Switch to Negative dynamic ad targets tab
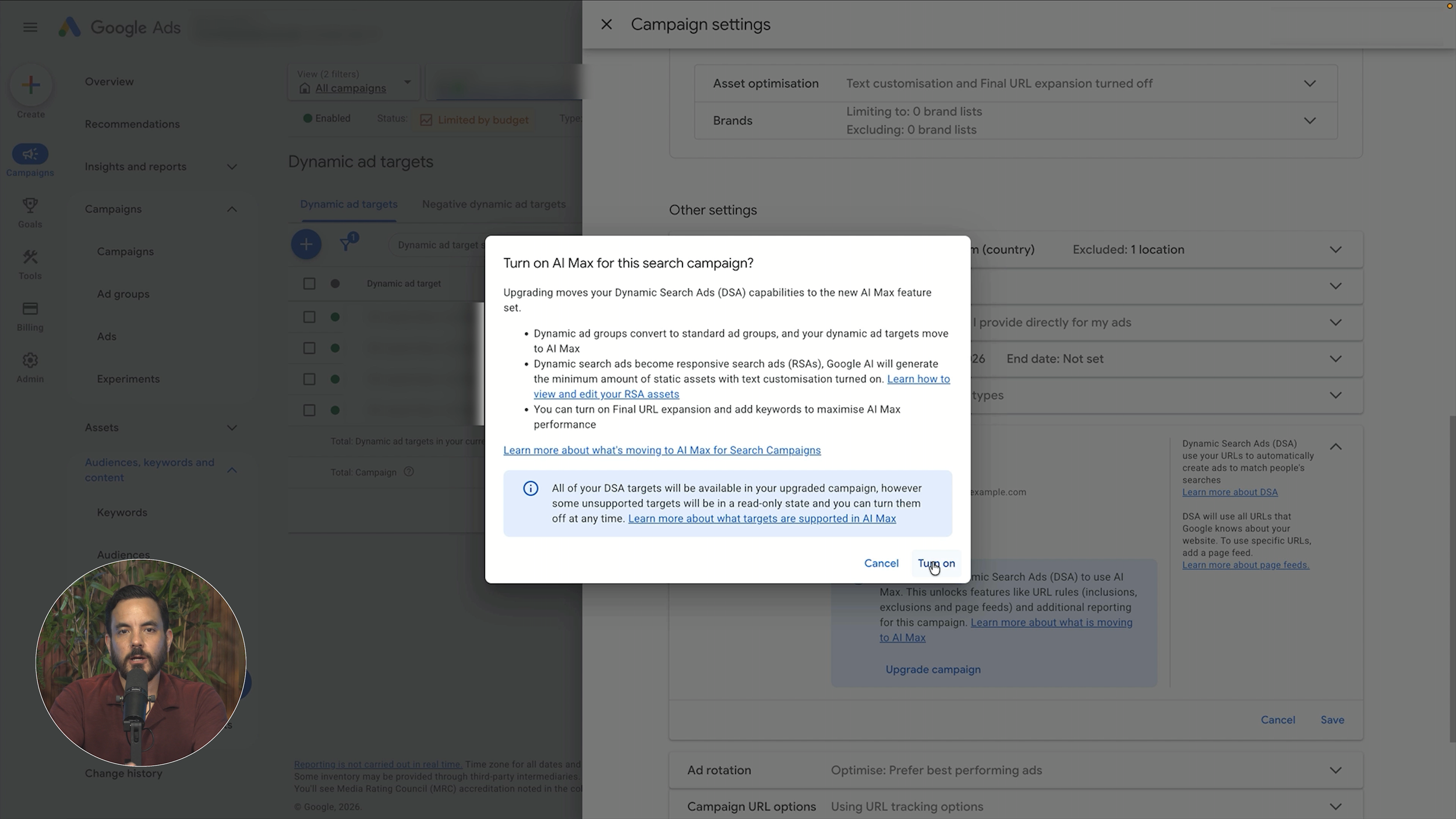Viewport: 1456px width, 819px height. 494,204
